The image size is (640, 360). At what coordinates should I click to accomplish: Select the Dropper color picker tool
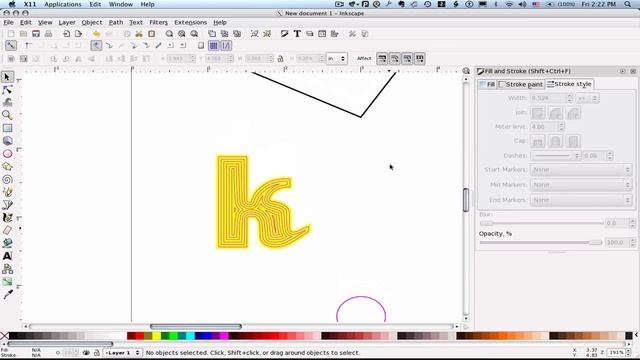(x=7, y=294)
